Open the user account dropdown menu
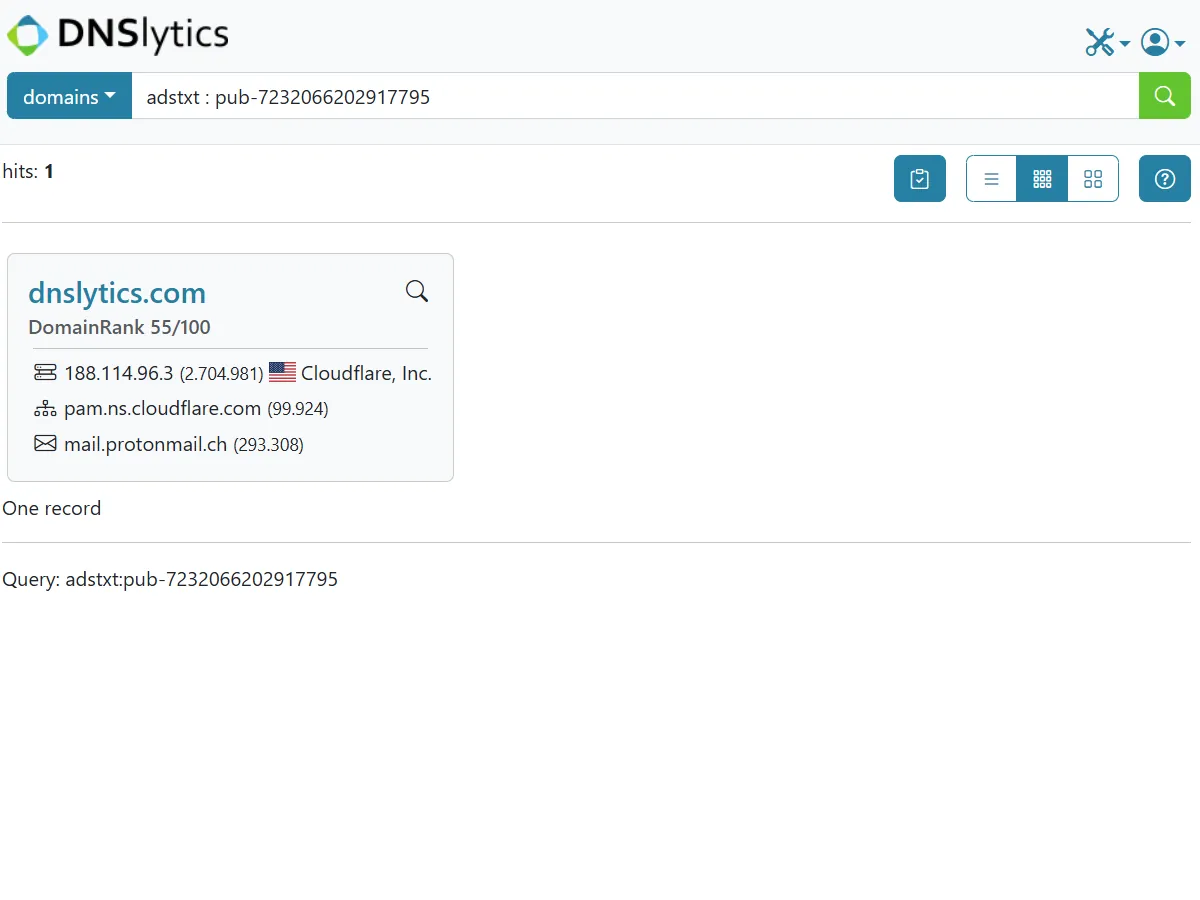Viewport: 1200px width, 900px height. tap(1163, 42)
